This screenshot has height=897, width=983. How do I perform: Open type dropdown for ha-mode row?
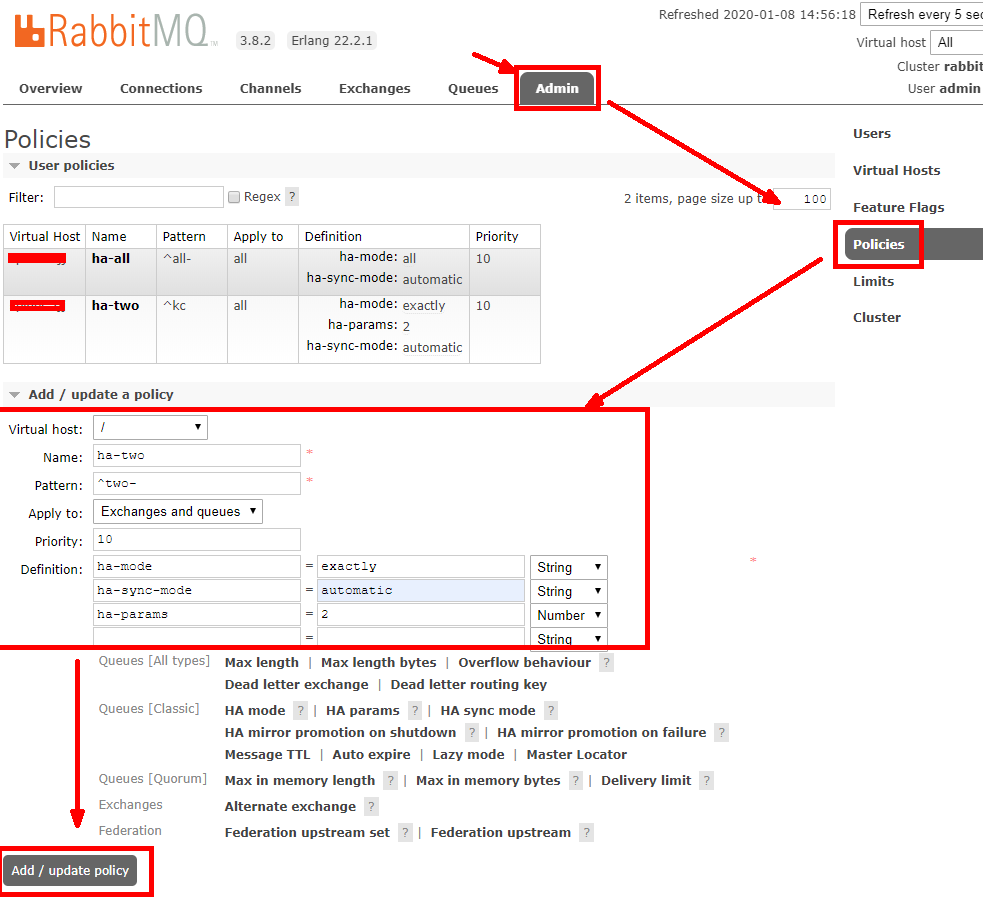pyautogui.click(x=569, y=567)
